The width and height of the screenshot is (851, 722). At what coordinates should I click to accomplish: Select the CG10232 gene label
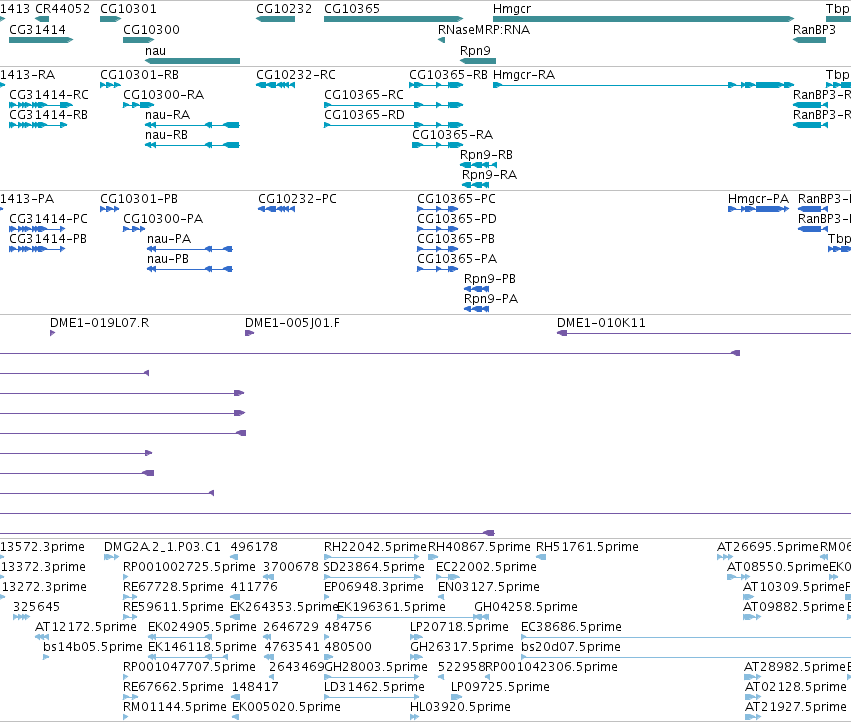click(x=284, y=9)
